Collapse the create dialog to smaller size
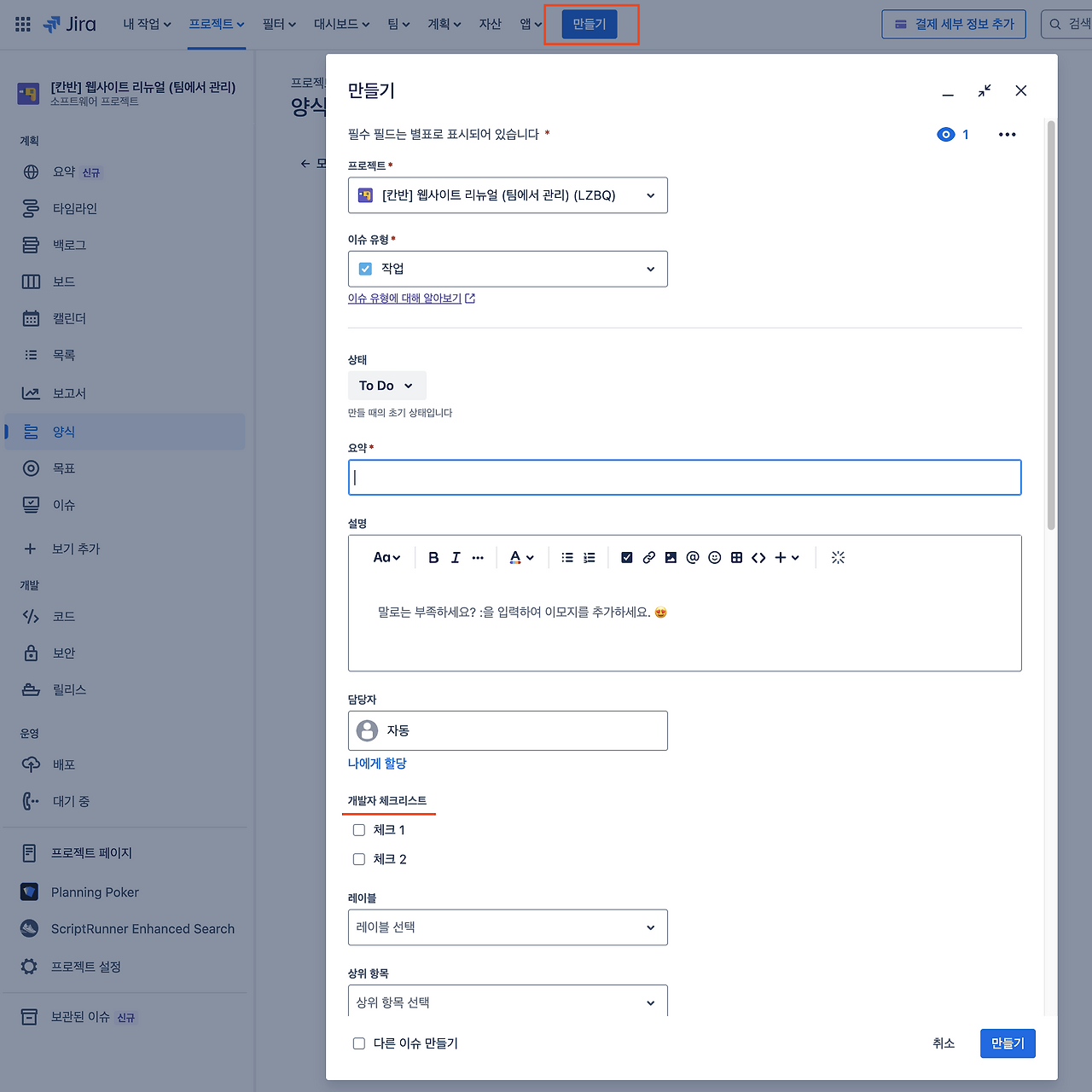Screen dimensions: 1092x1092 [x=985, y=90]
